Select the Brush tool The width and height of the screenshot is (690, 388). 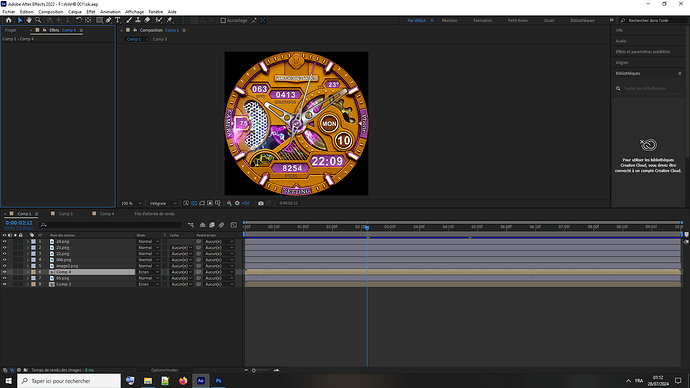(129, 20)
